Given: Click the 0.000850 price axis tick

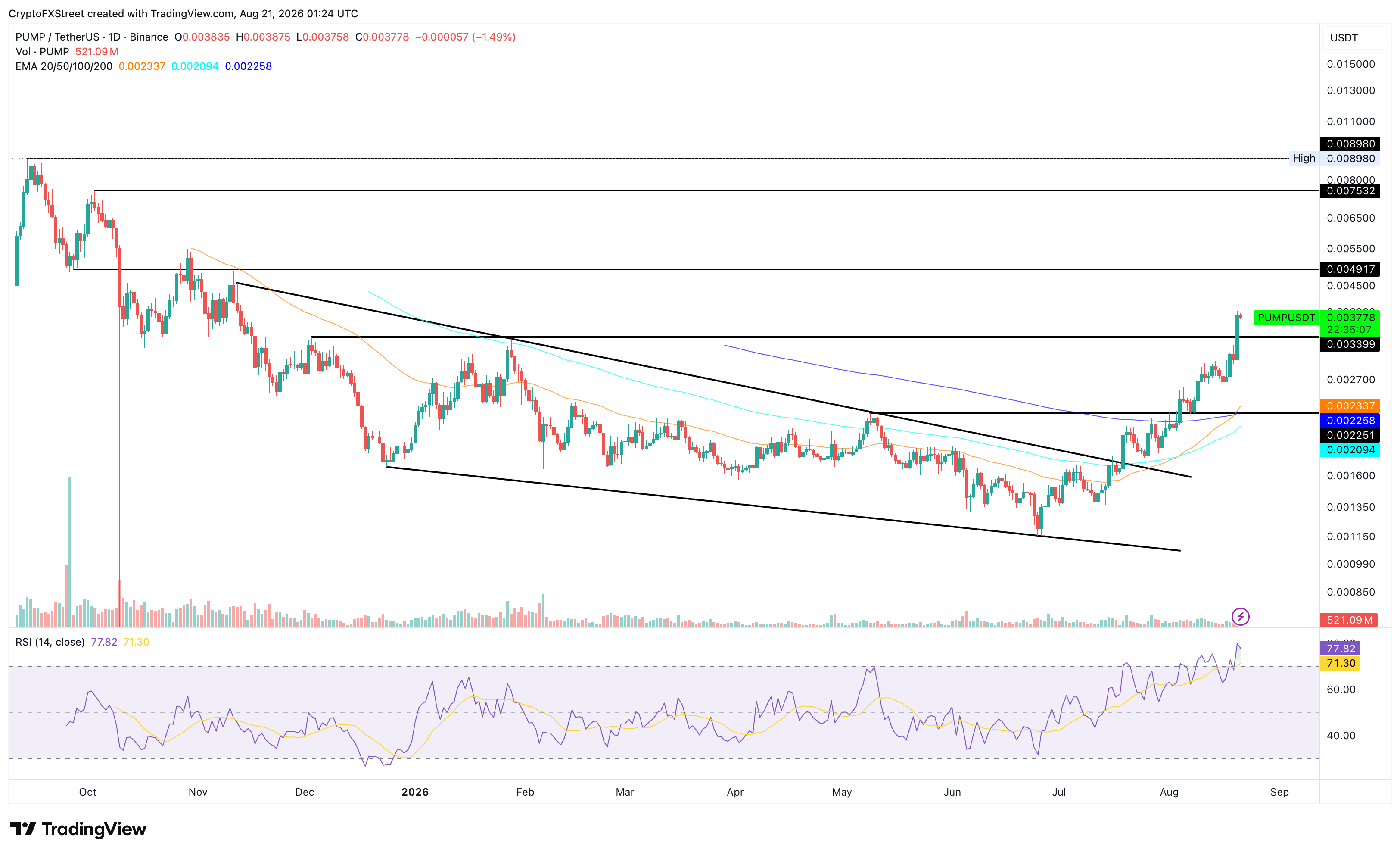Looking at the screenshot, I should (1350, 593).
